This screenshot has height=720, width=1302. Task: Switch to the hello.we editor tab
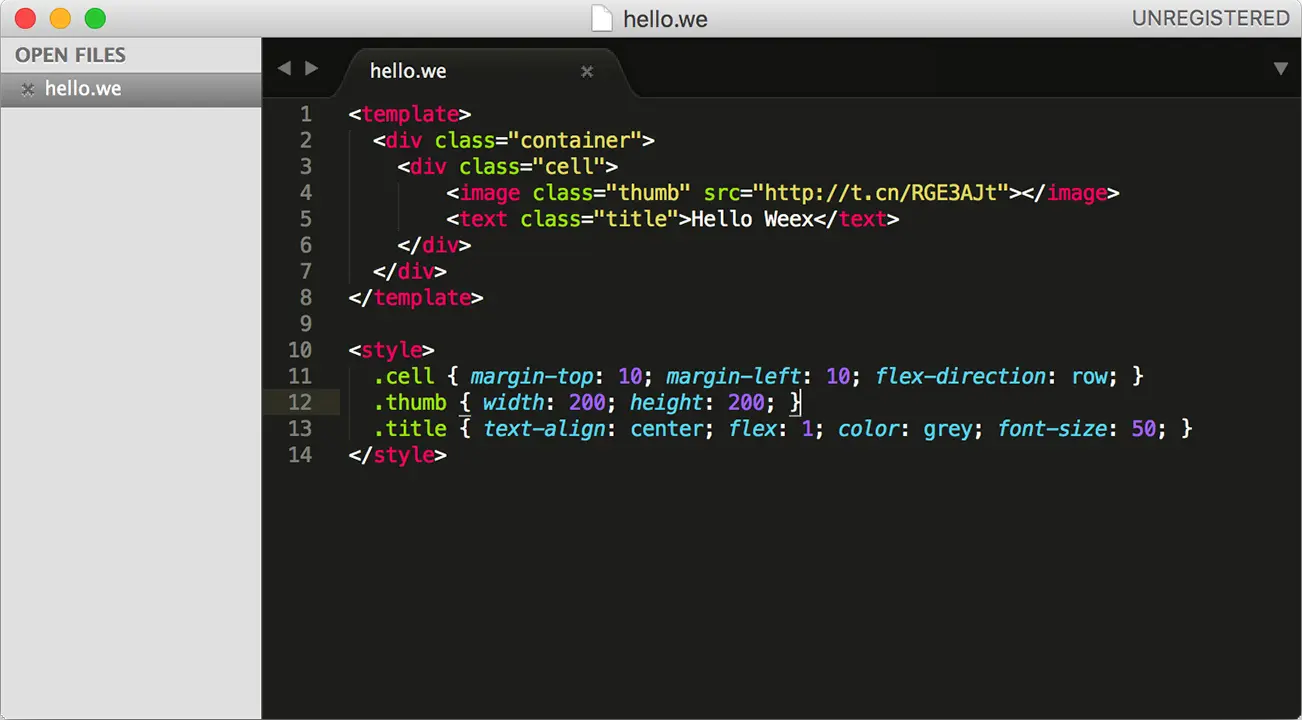408,71
